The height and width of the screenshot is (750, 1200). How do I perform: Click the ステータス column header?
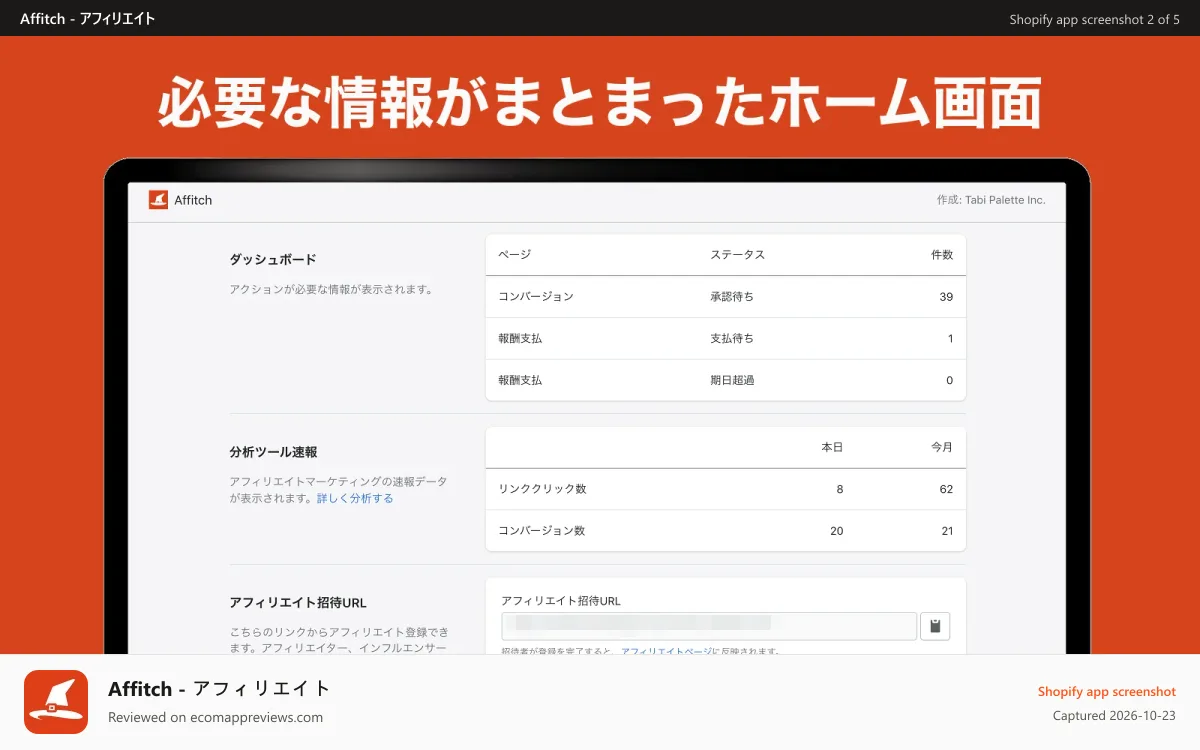click(737, 255)
